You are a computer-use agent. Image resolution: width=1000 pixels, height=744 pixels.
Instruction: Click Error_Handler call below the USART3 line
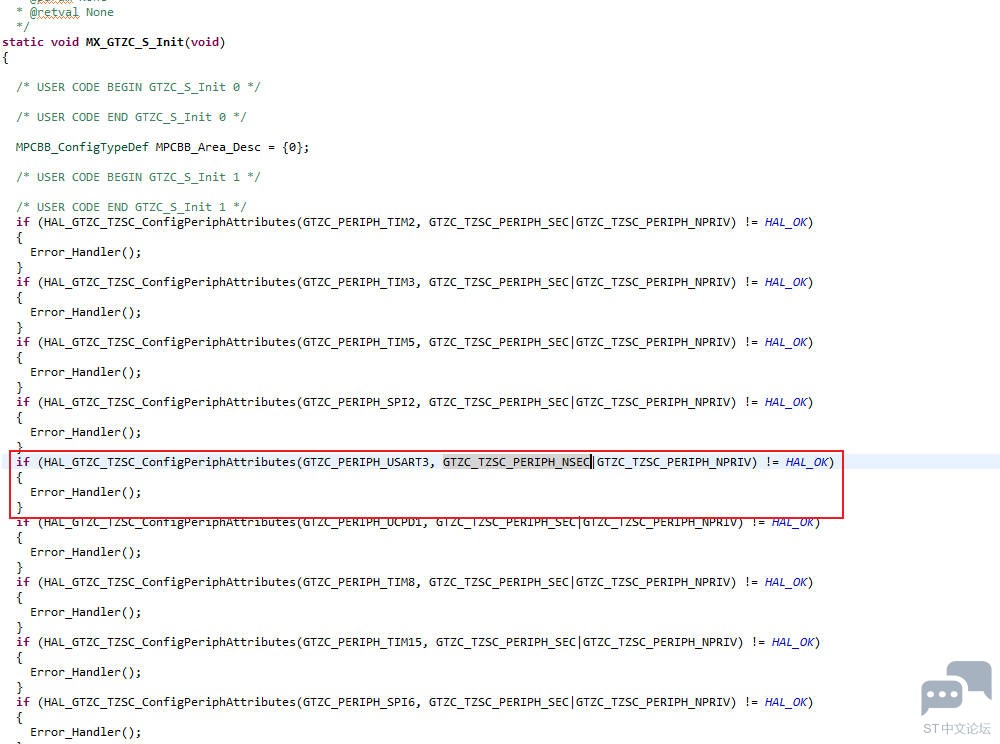coord(85,492)
